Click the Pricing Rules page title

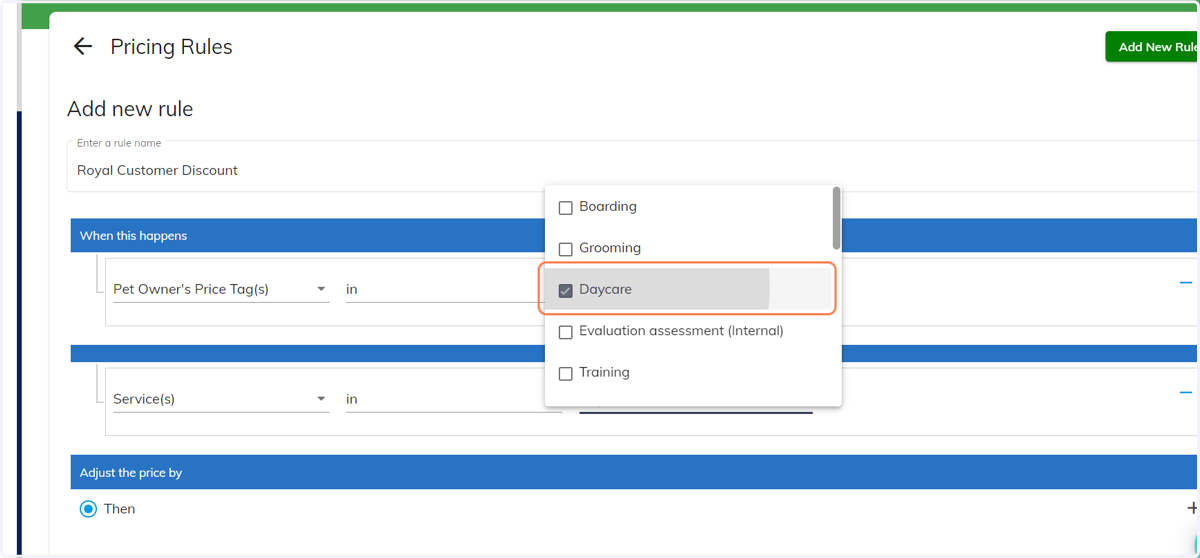coord(171,47)
